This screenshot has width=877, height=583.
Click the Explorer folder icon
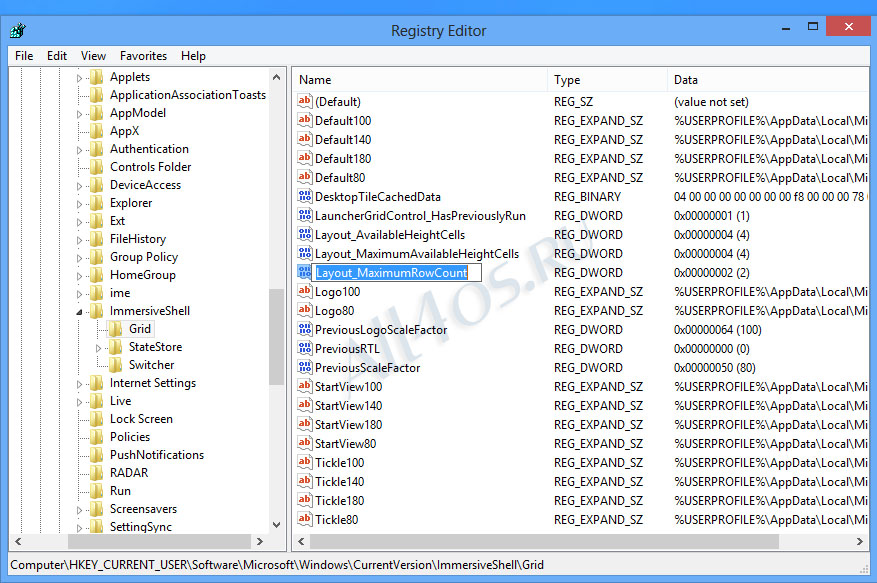(x=97, y=203)
